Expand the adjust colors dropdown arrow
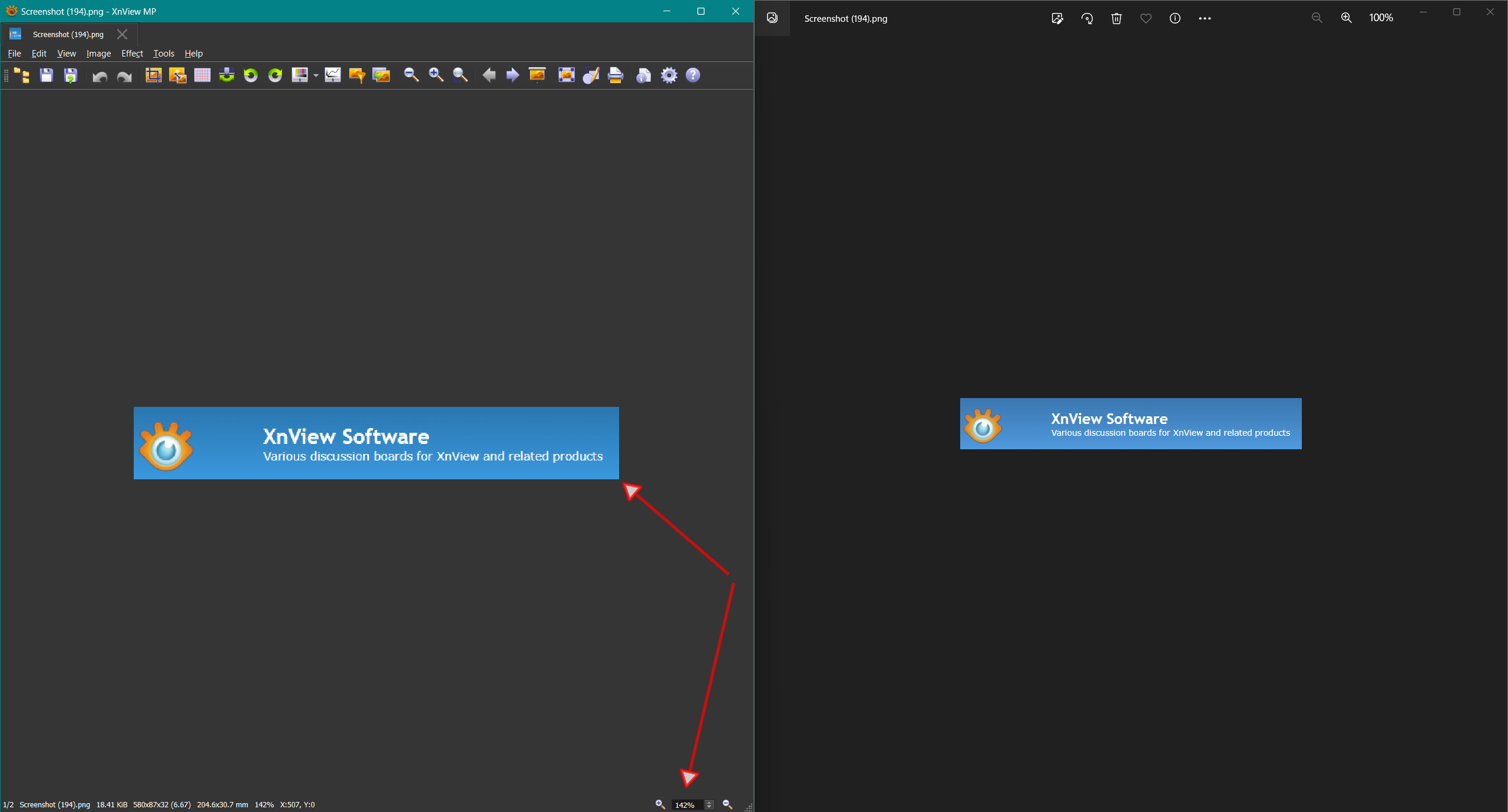This screenshot has height=812, width=1508. click(x=316, y=75)
